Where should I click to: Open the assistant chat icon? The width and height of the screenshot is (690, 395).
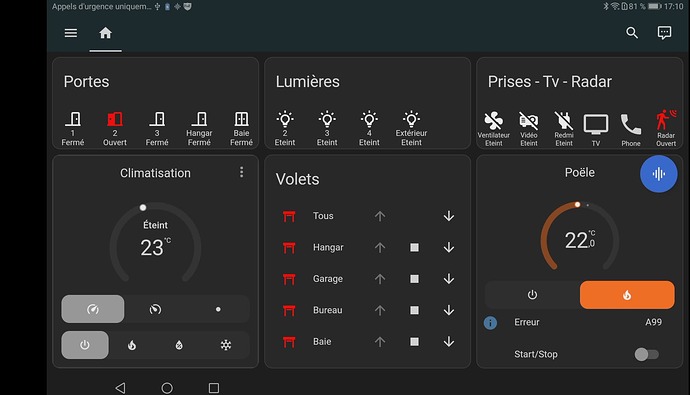(x=664, y=33)
